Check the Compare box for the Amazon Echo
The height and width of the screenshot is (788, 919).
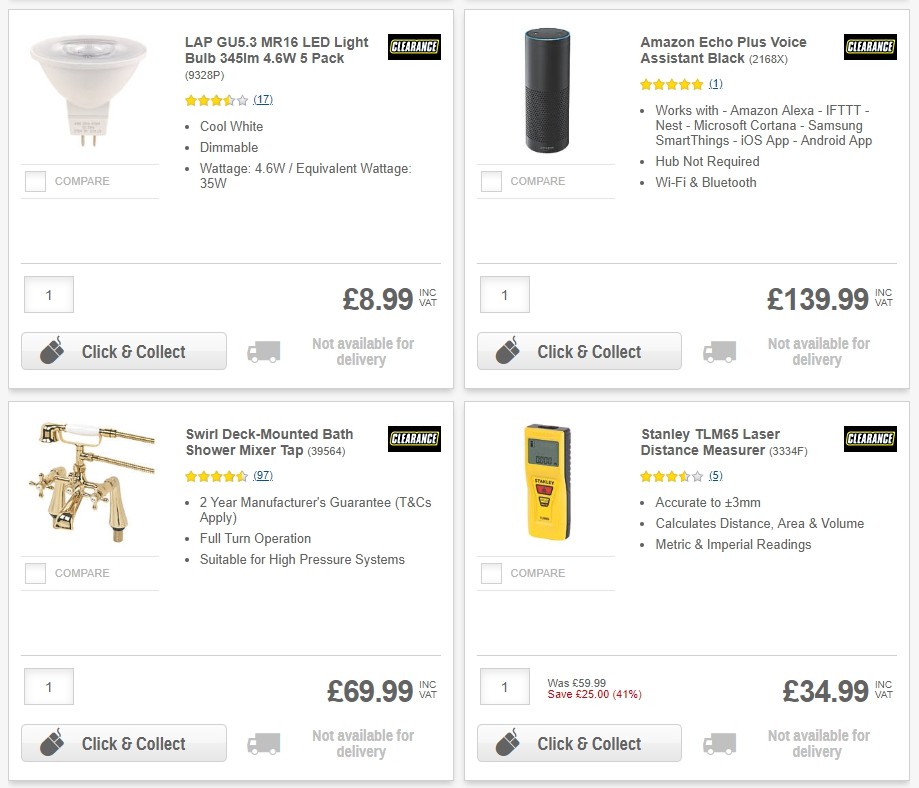tap(491, 181)
